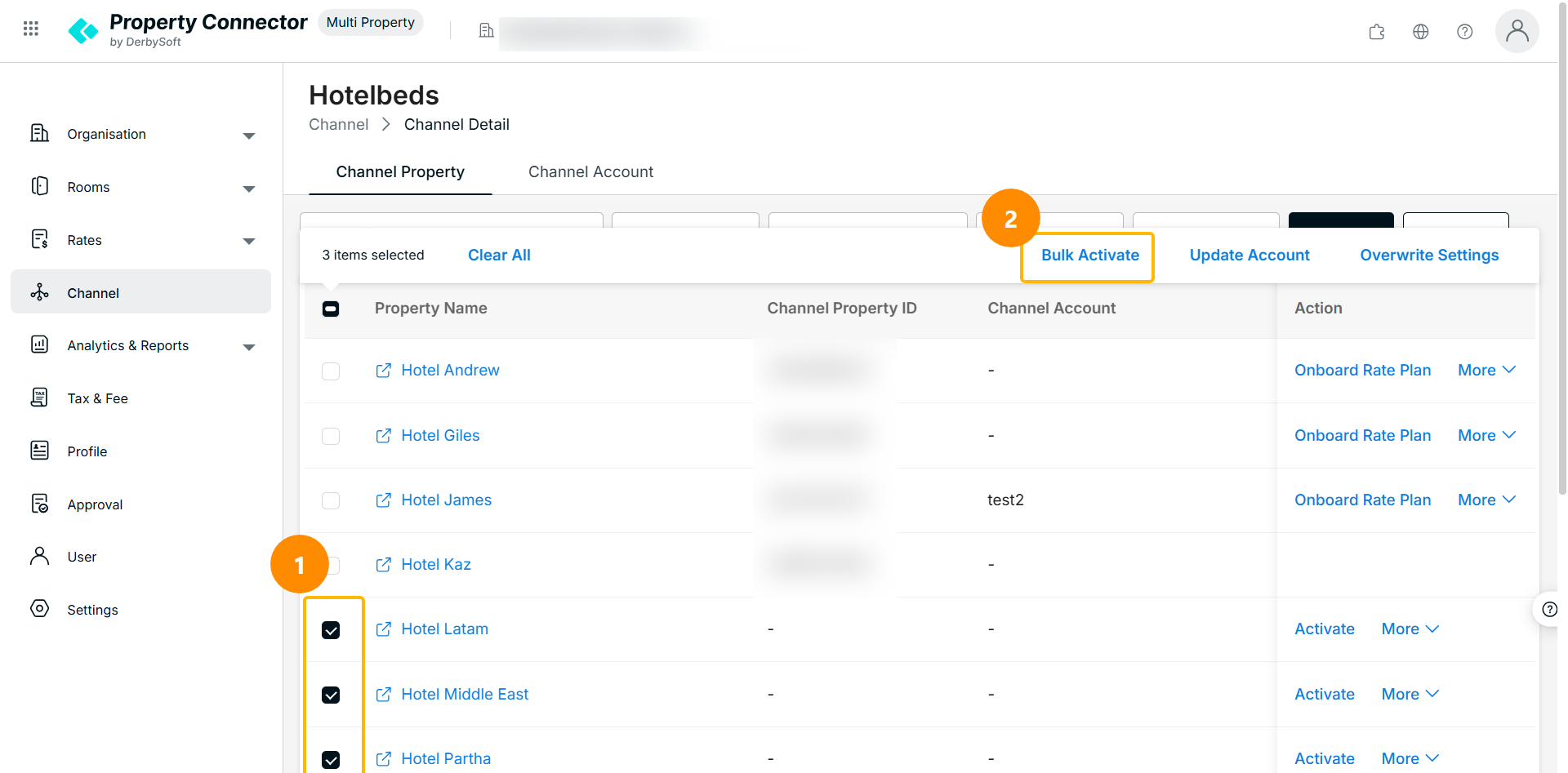Expand the Organisation menu arrow
The height and width of the screenshot is (773, 1568).
click(x=249, y=135)
